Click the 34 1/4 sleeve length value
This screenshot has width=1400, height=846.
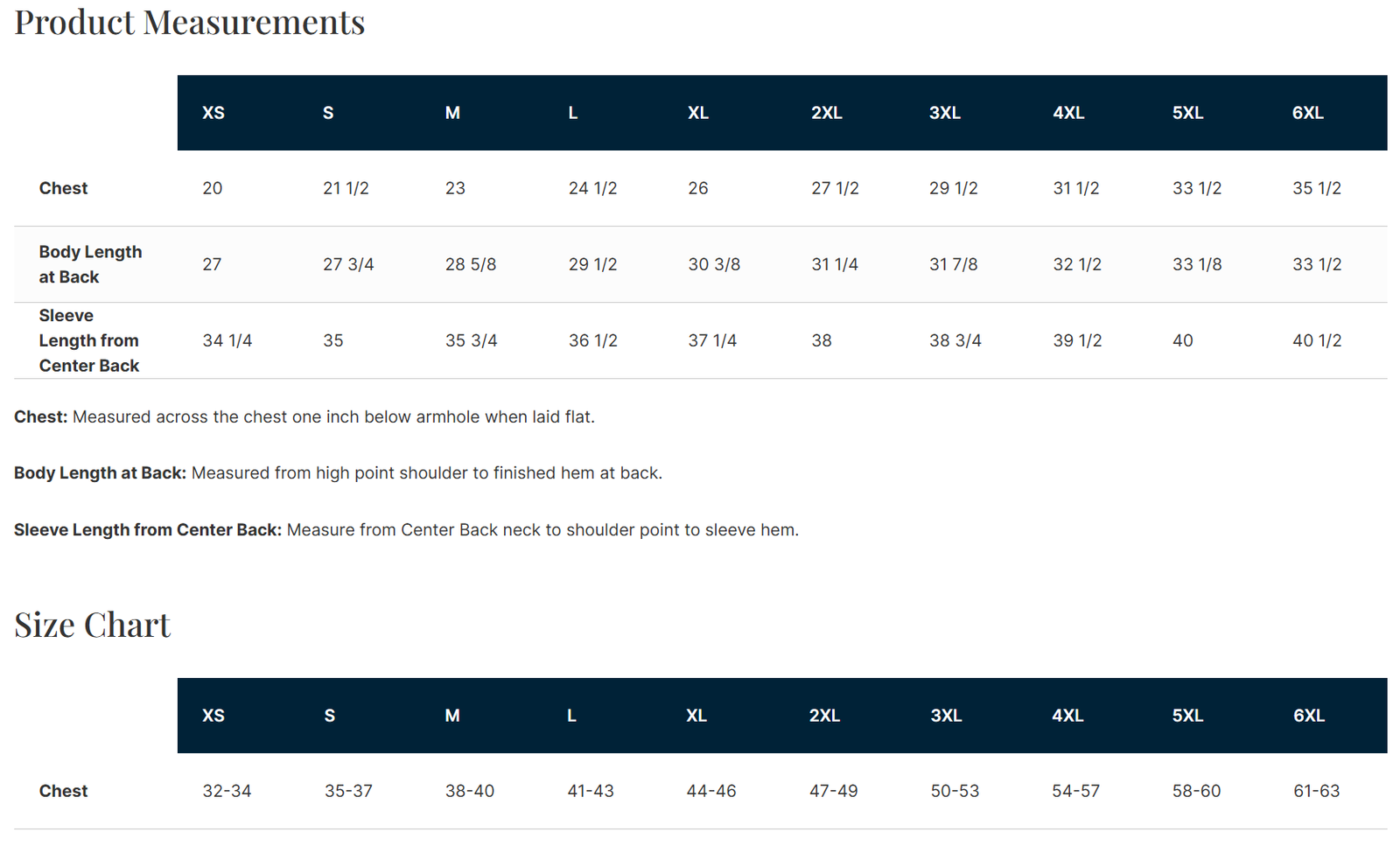tap(227, 340)
